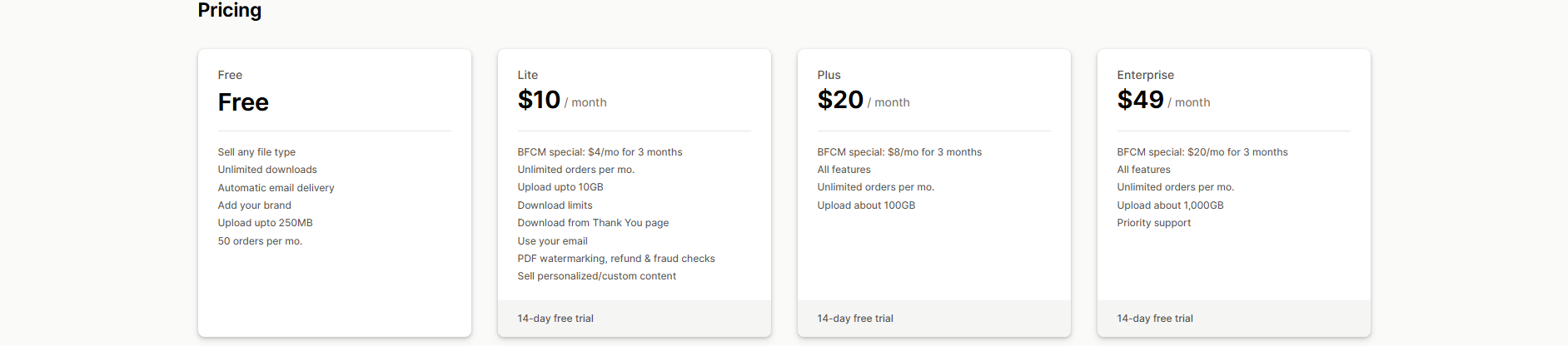The image size is (1568, 346).
Task: Click 'Priority support' in Enterprise plan
Action: coord(1153,223)
